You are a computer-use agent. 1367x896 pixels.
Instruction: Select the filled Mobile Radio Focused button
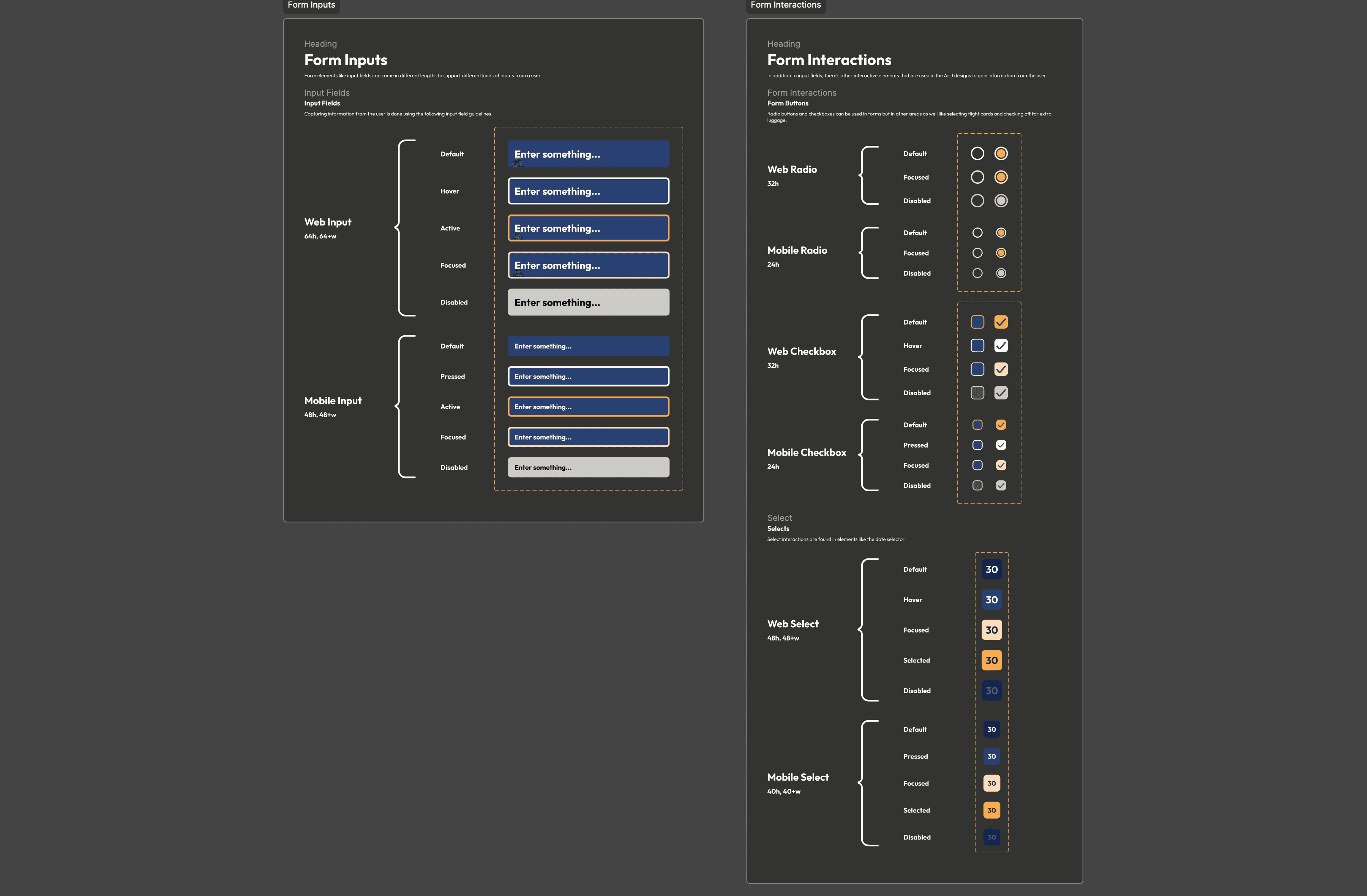(1001, 253)
